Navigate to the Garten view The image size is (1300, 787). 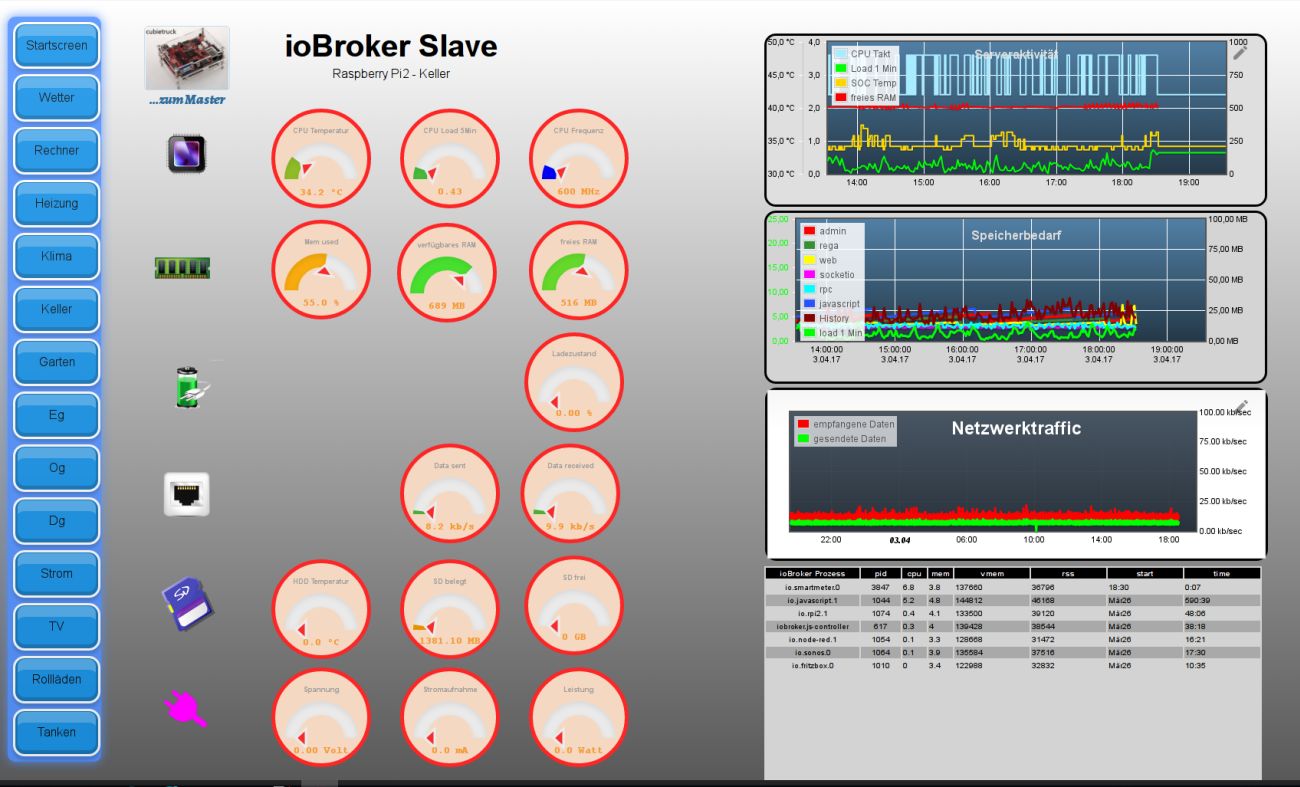(57, 363)
